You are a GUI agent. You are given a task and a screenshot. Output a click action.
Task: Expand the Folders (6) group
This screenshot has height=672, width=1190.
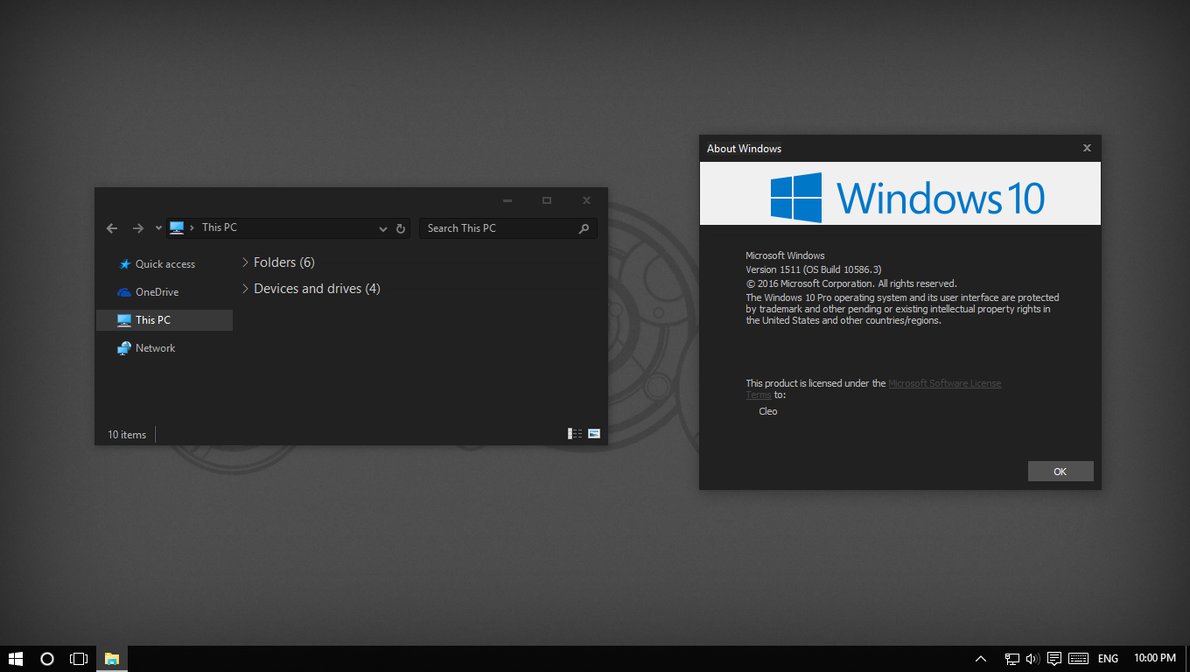245,262
